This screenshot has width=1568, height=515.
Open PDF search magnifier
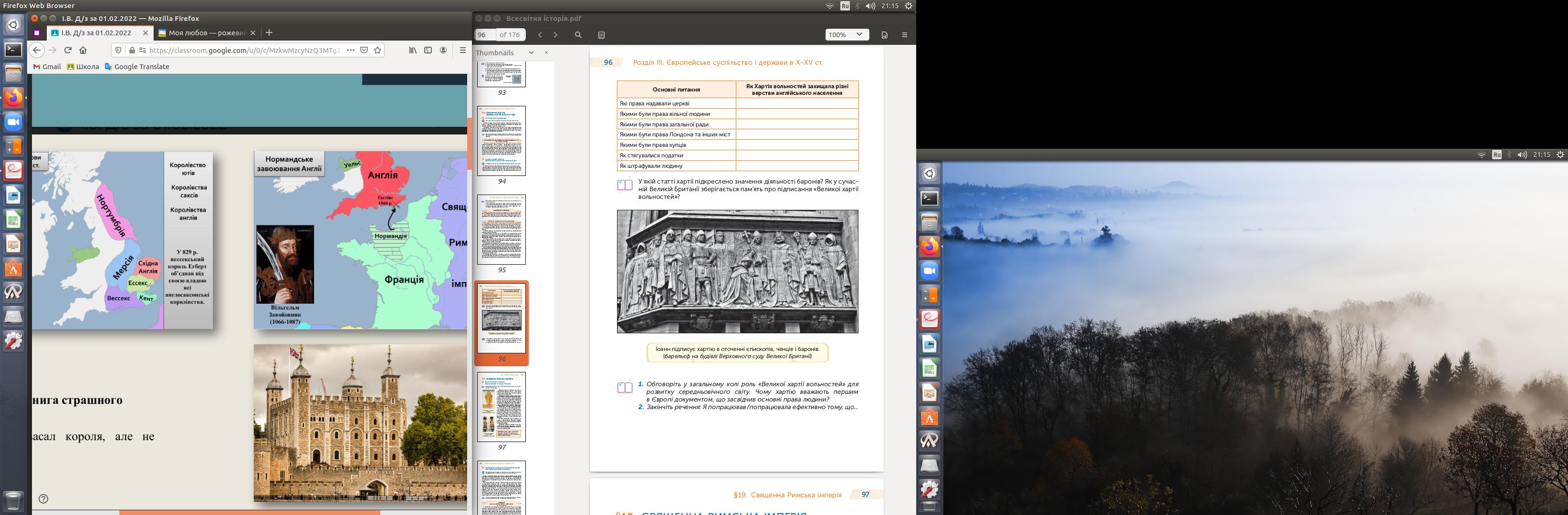(578, 35)
